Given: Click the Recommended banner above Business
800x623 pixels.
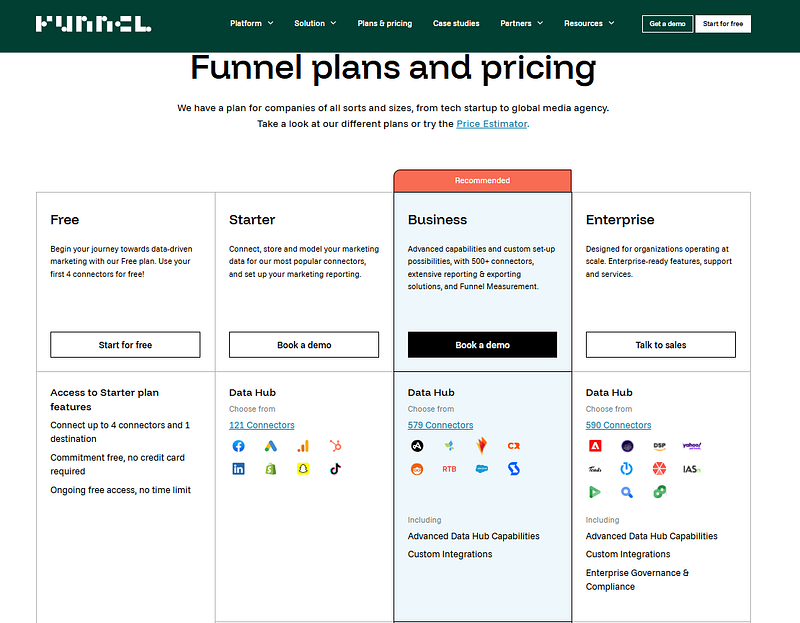Looking at the screenshot, I should [x=482, y=181].
